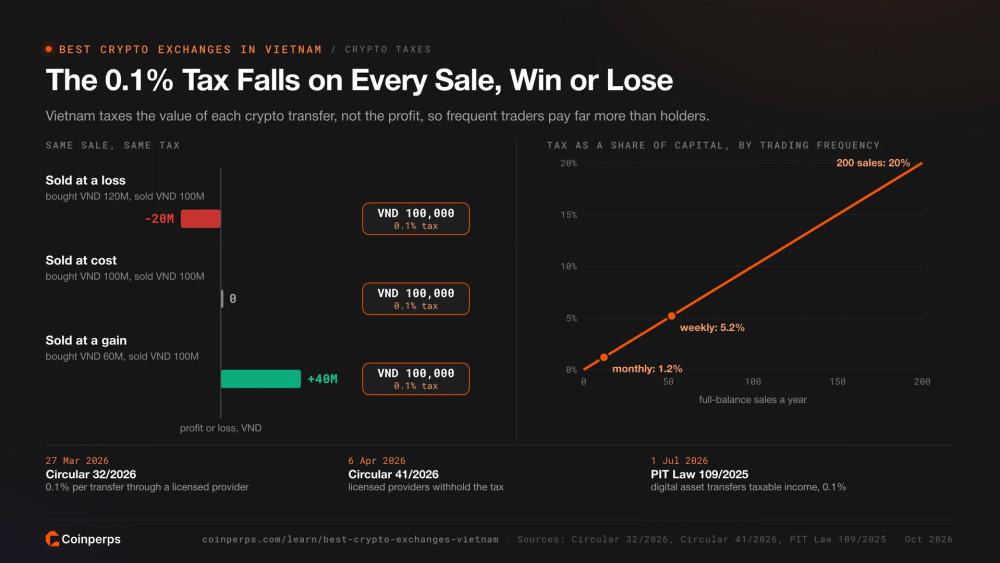1000x563 pixels.
Task: Select the weekly 5.2% data point
Action: [x=672, y=316]
